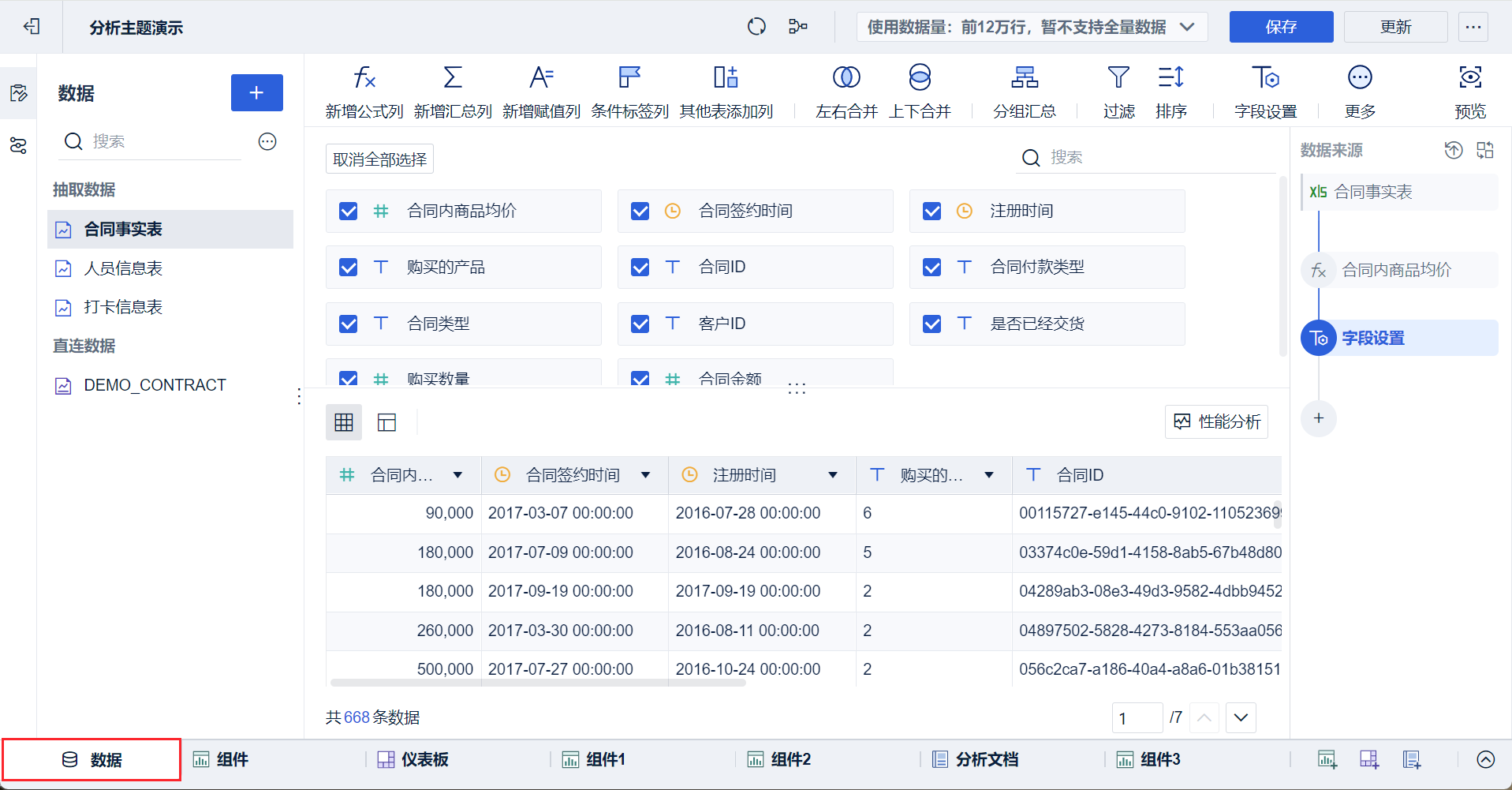Open the 合同签约时间 column dropdown arrow
This screenshot has height=790, width=1512.
click(x=645, y=475)
